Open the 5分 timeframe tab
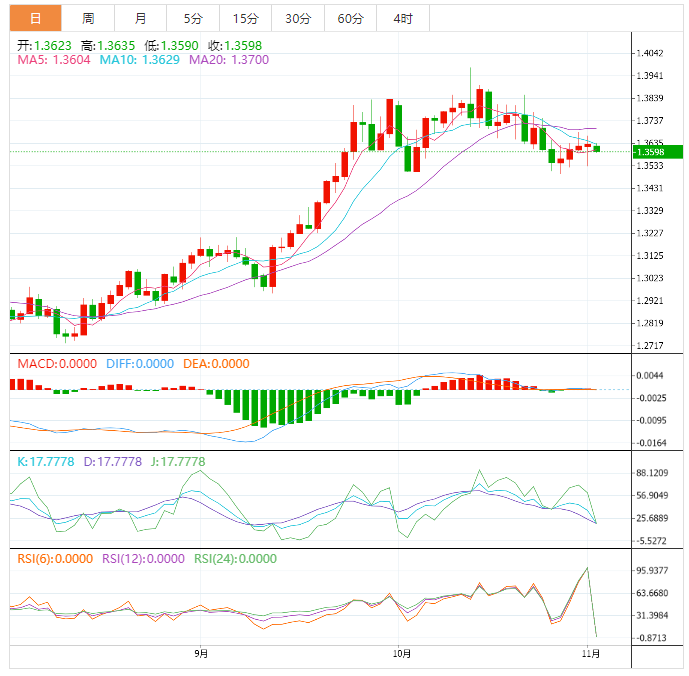 click(192, 18)
